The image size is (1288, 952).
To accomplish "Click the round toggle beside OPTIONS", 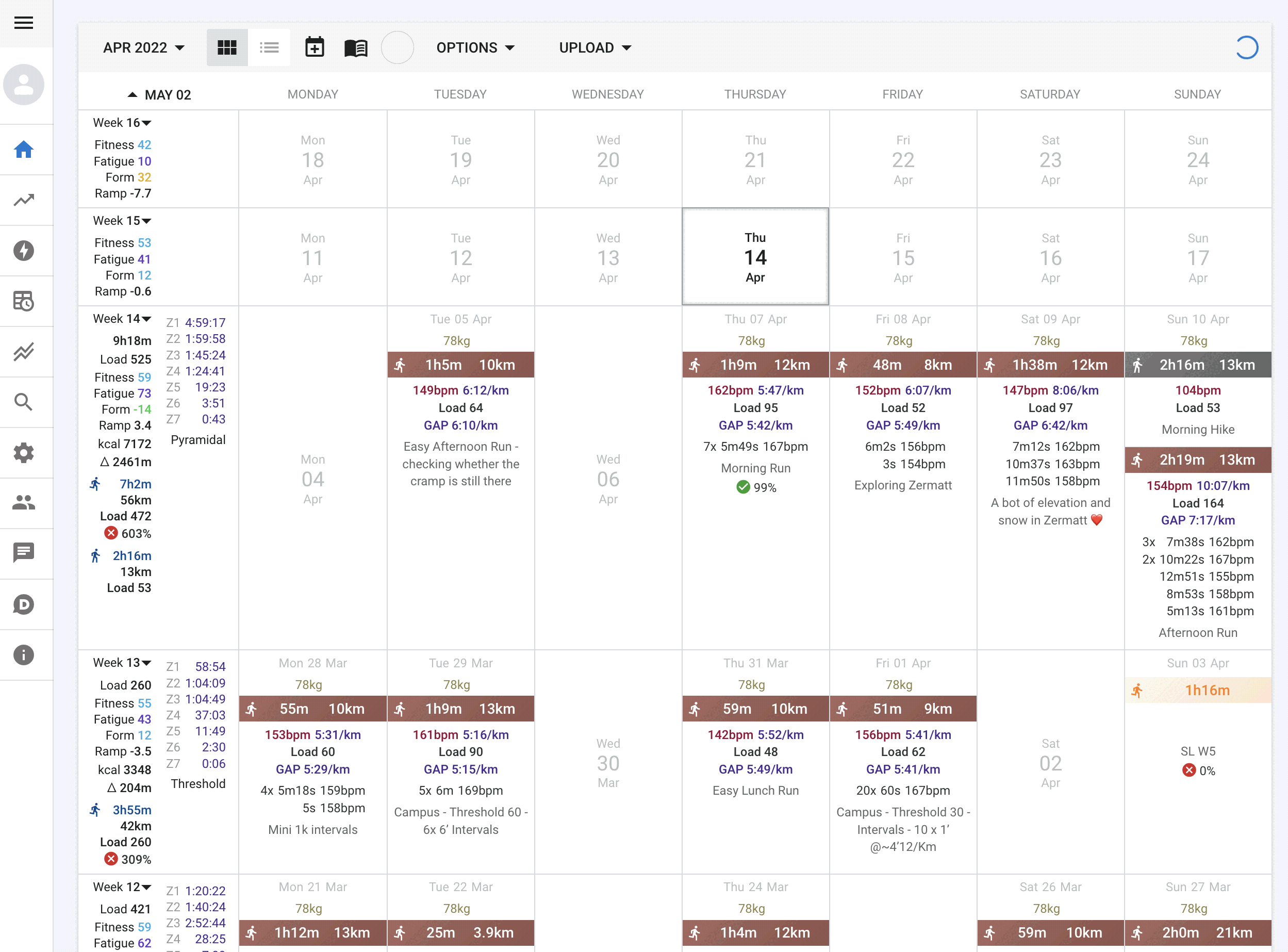I will [x=398, y=47].
